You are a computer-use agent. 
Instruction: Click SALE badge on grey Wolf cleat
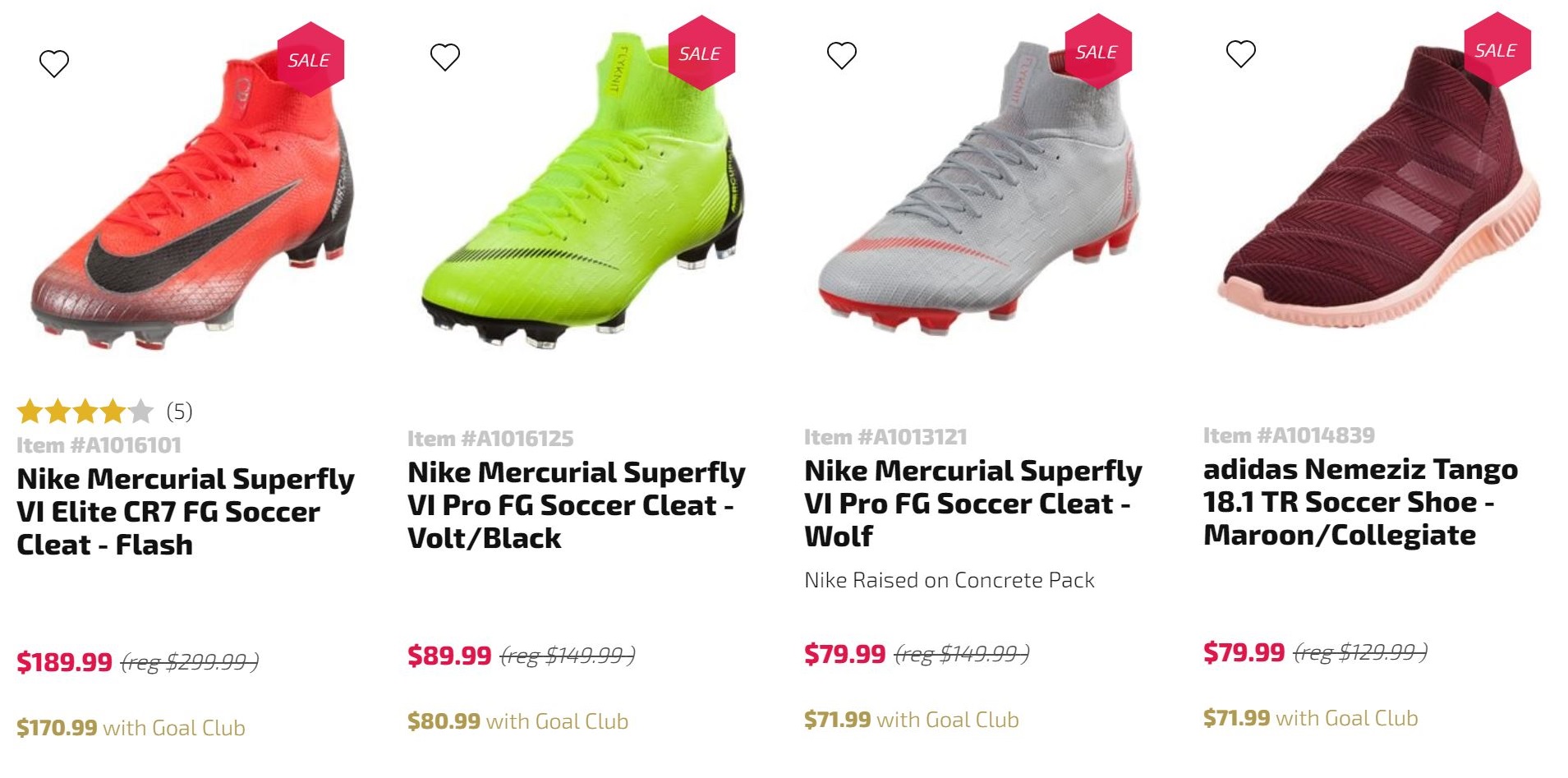[1097, 52]
